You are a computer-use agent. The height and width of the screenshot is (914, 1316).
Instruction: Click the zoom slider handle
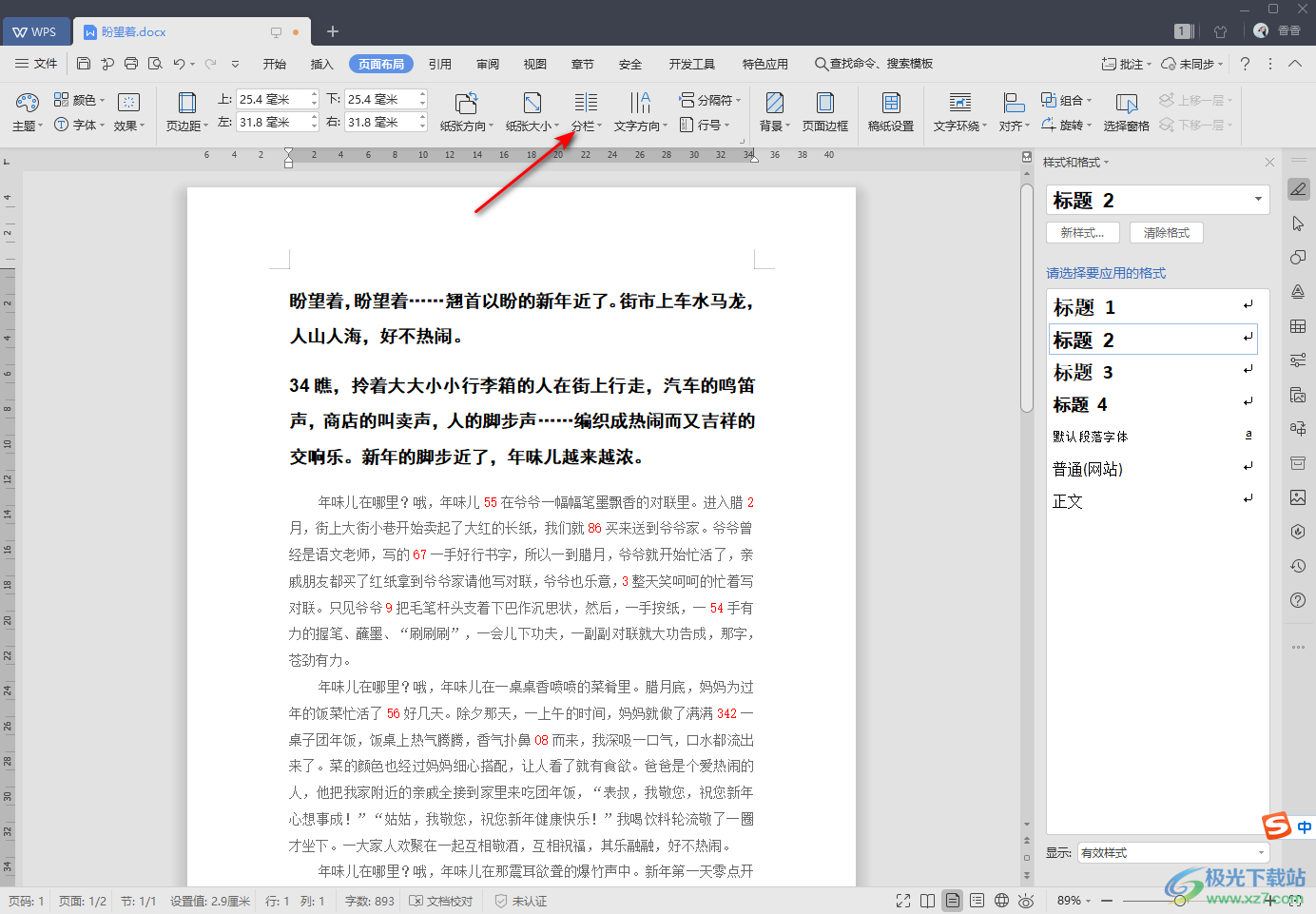pyautogui.click(x=1180, y=900)
